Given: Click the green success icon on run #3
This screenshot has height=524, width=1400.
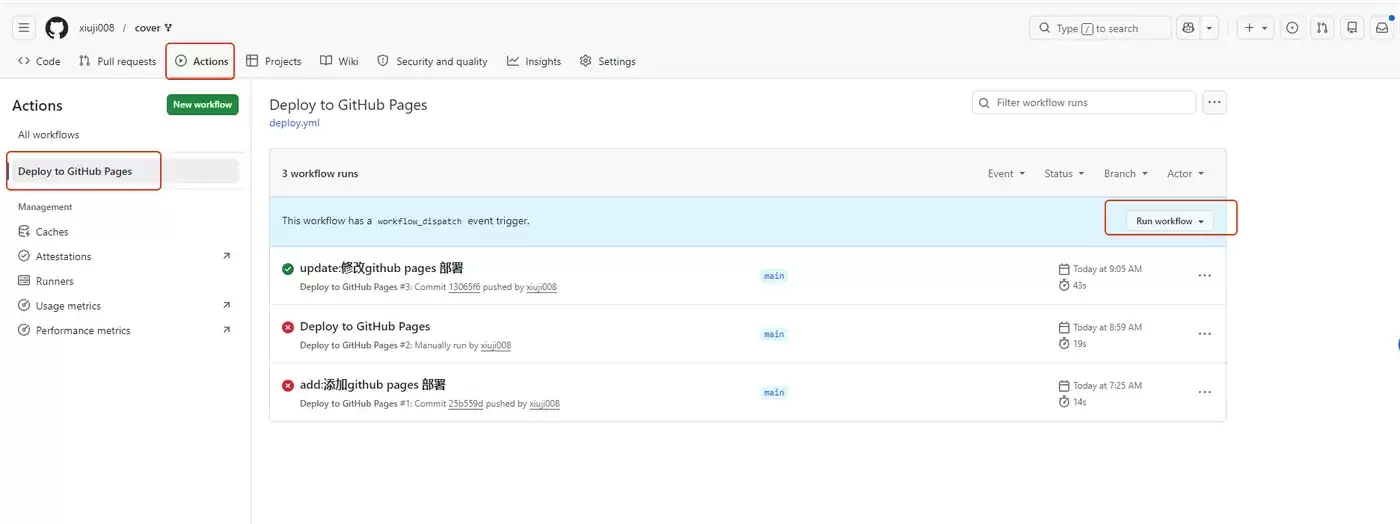Looking at the screenshot, I should 288,268.
